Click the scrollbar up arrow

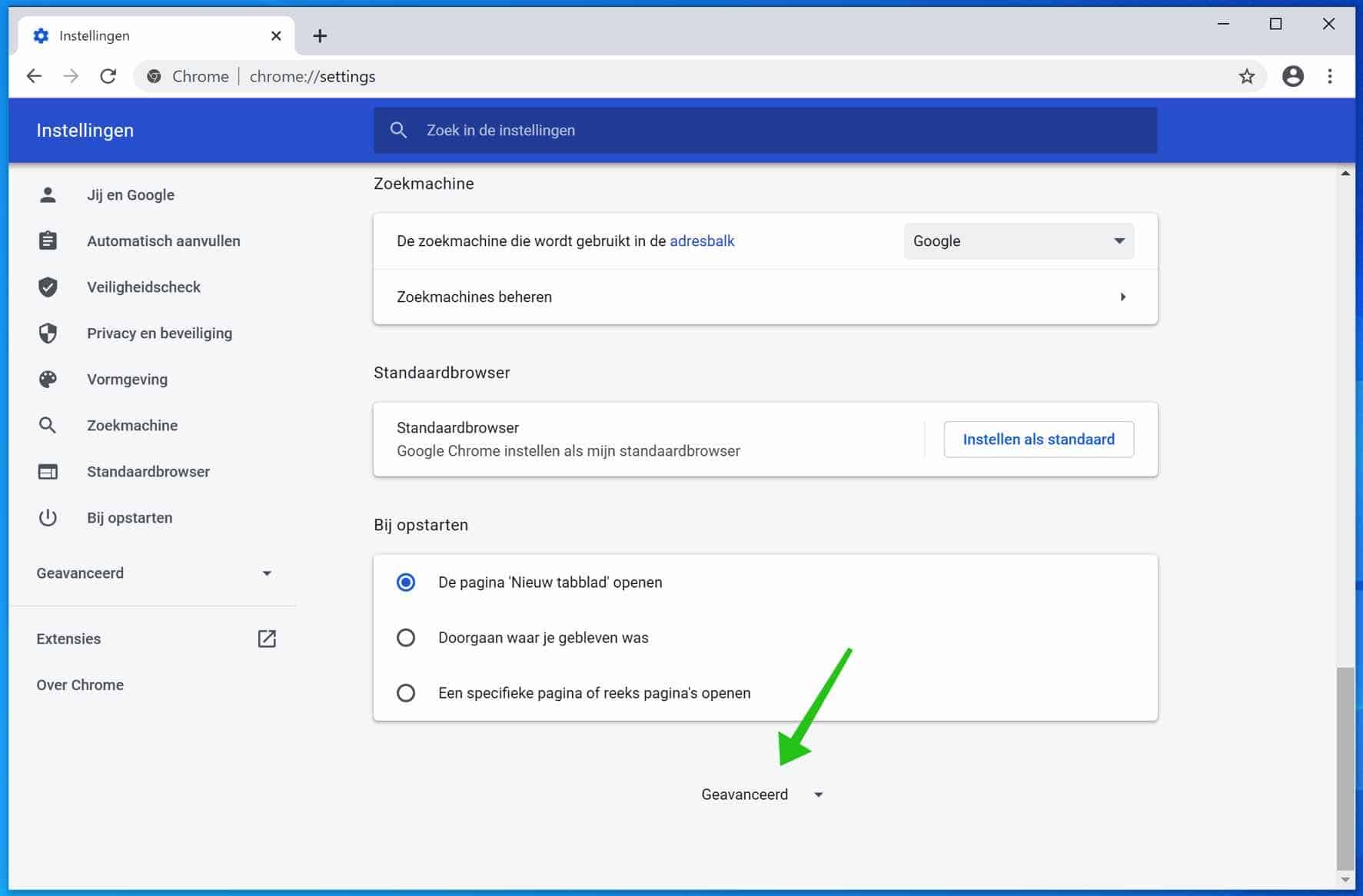coord(1345,173)
